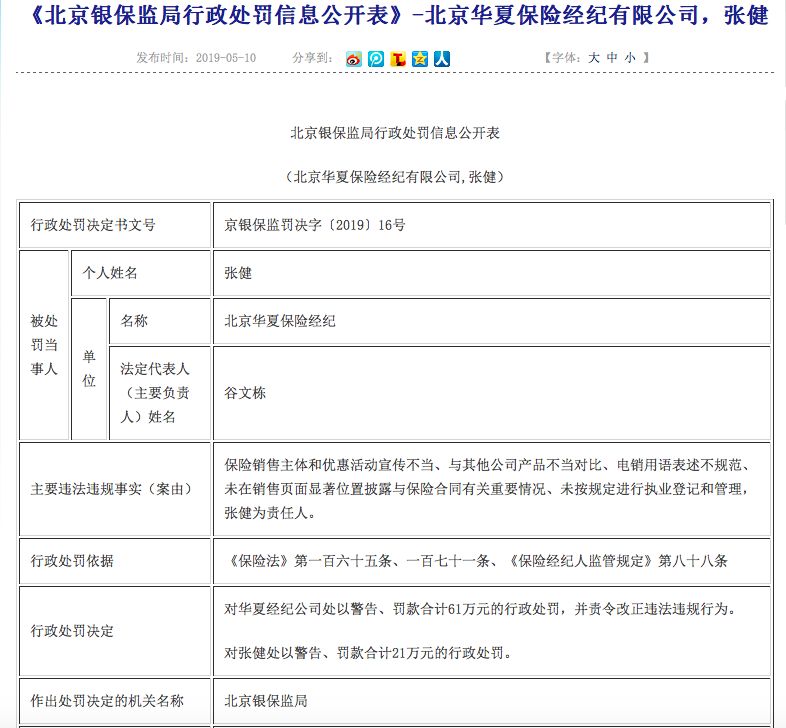
Task: Click the label 行政处罚决定书文号
Action: point(93,225)
